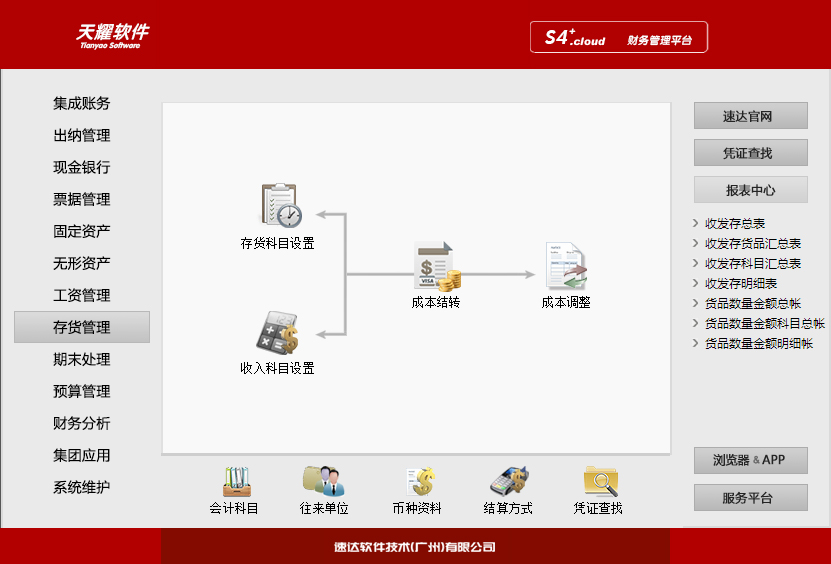Open 凭证查找 folder search icon

(598, 482)
